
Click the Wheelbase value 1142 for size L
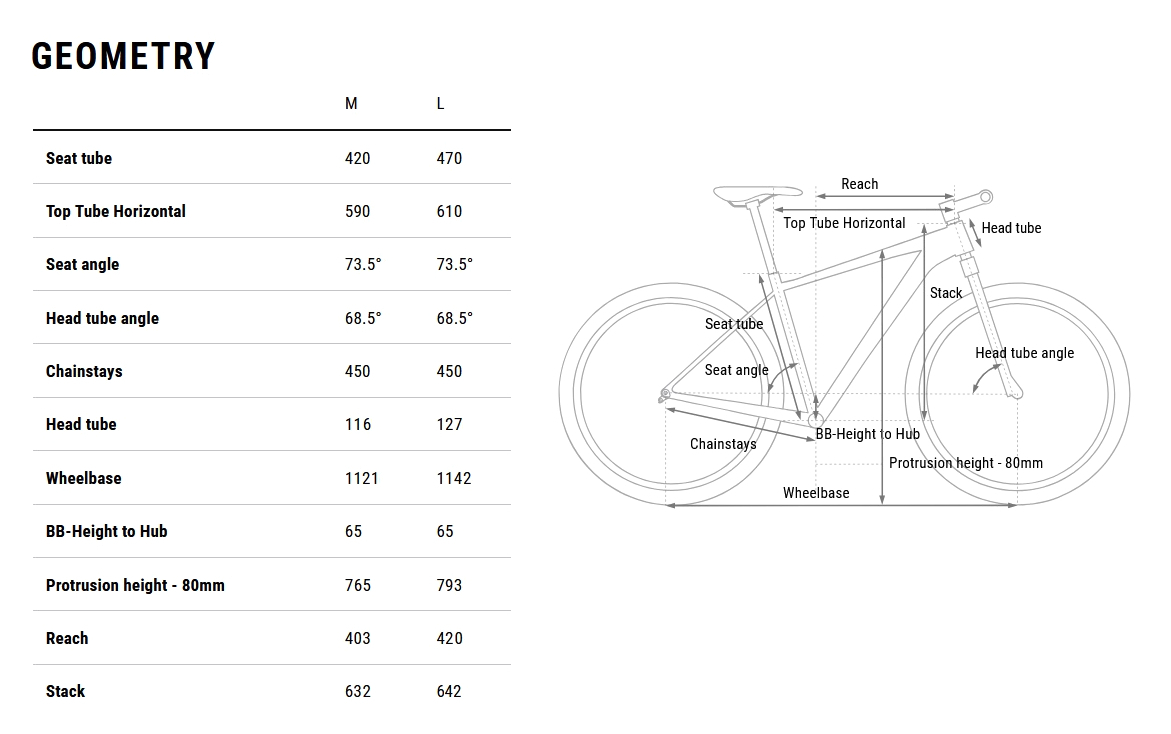(453, 478)
